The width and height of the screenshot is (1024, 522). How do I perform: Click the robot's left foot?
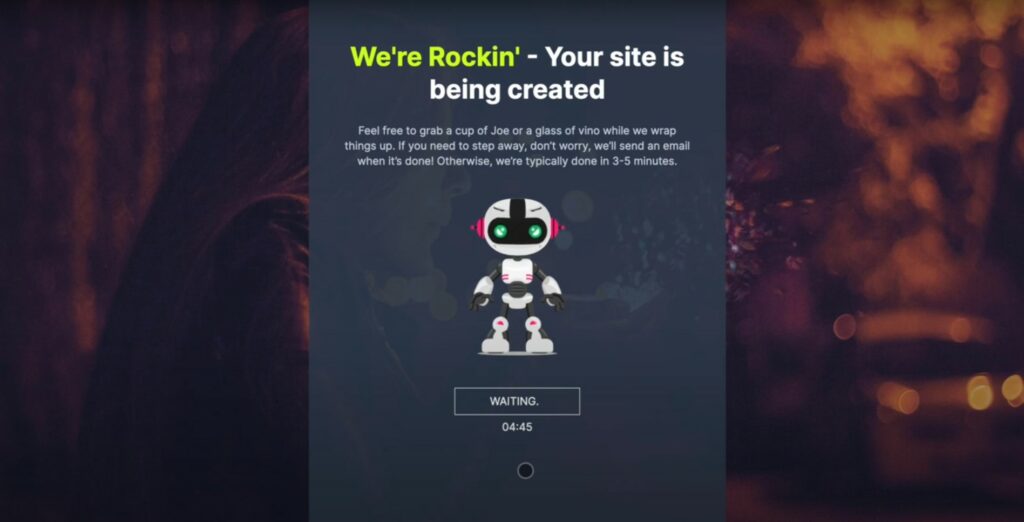496,342
